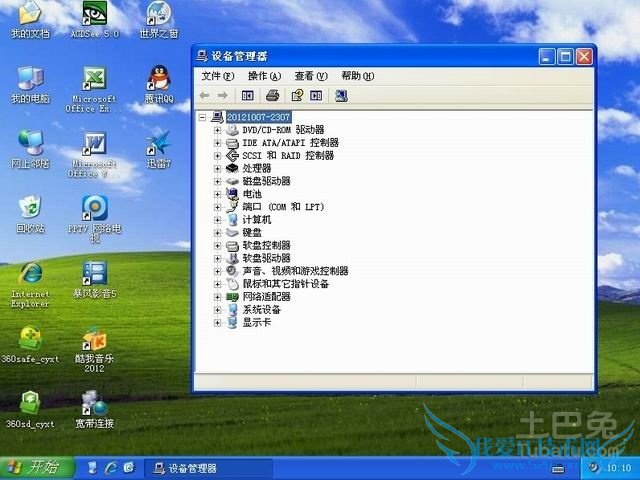This screenshot has height=480, width=640.
Task: Click the action pane toolbar icon left of scan icon
Action: point(316,96)
